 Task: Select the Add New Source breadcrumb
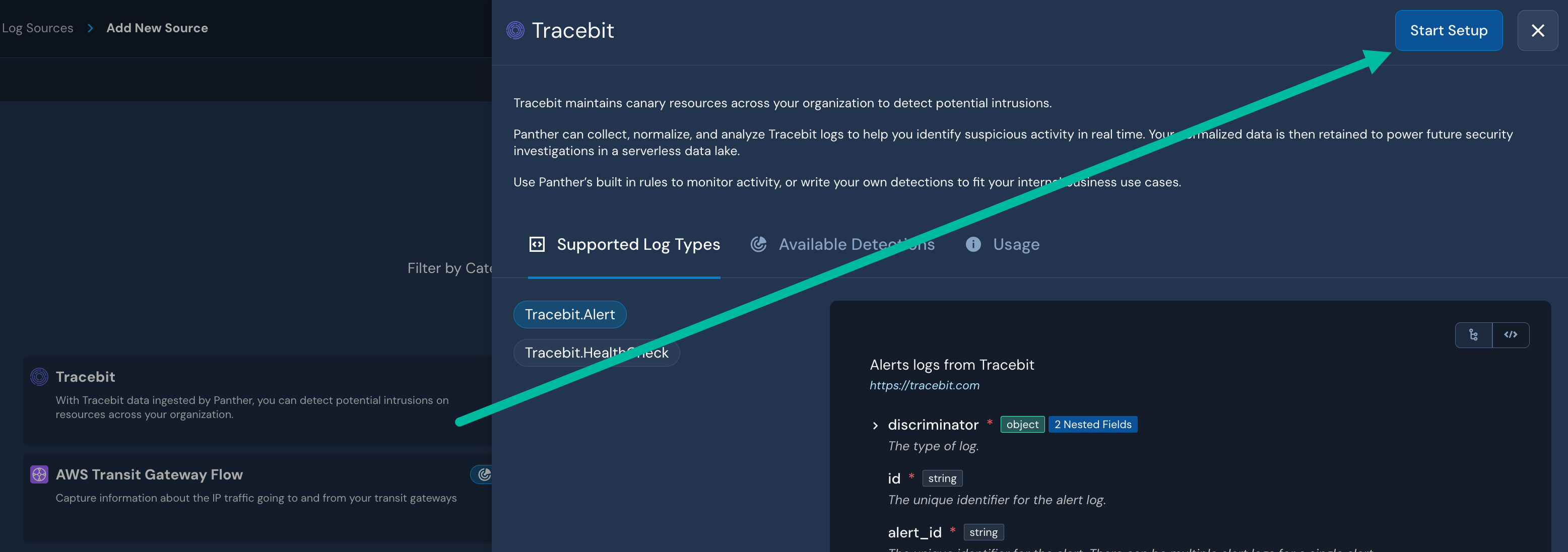(157, 27)
